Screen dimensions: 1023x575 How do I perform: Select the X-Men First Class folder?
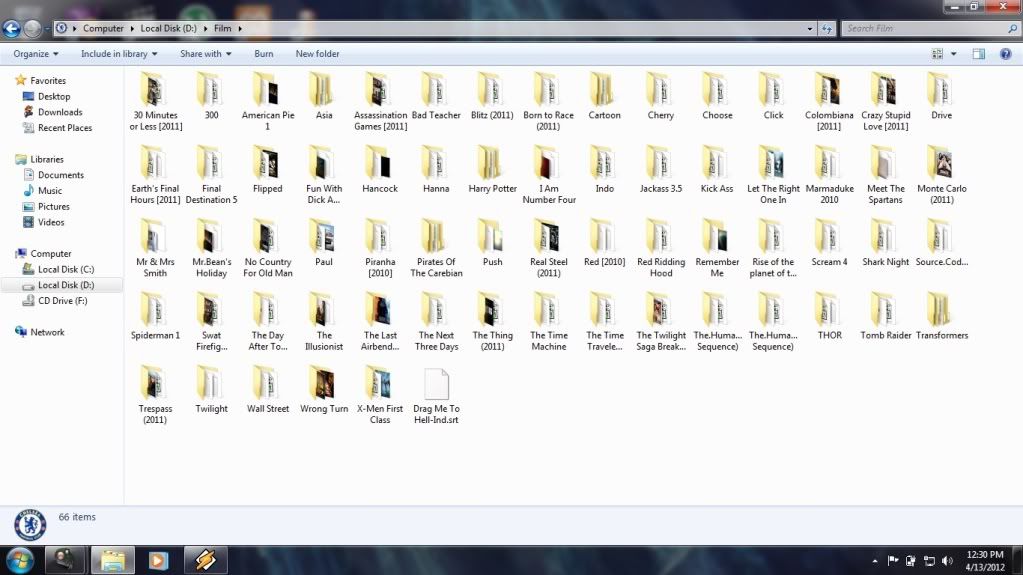[380, 396]
